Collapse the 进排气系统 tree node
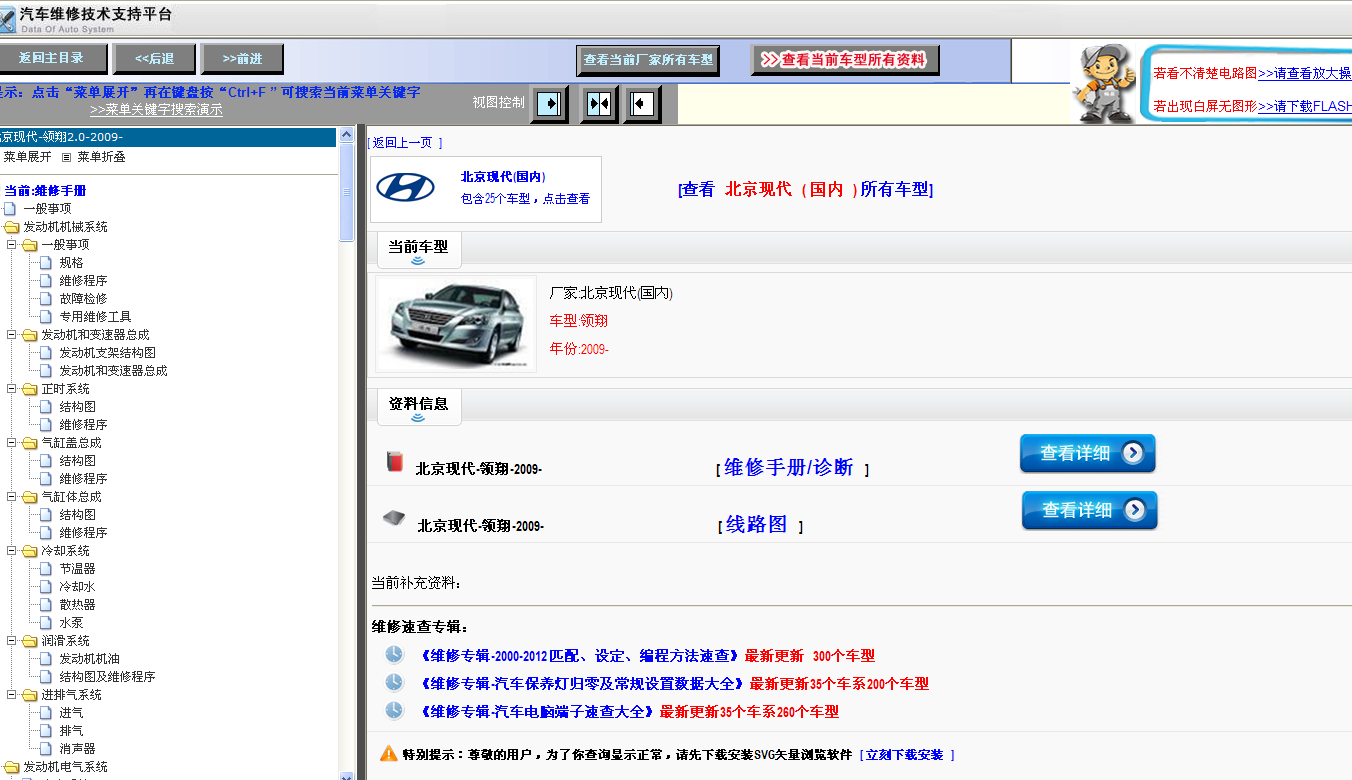The width and height of the screenshot is (1352, 780). coord(12,695)
